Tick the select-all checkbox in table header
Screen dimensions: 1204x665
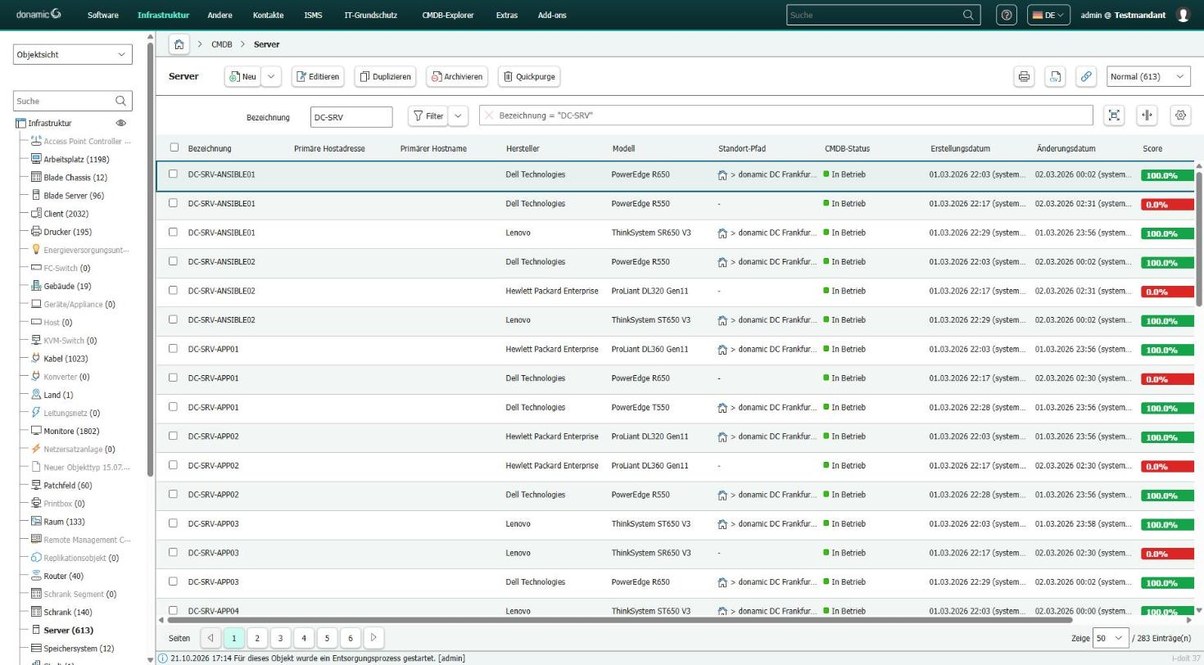point(174,148)
